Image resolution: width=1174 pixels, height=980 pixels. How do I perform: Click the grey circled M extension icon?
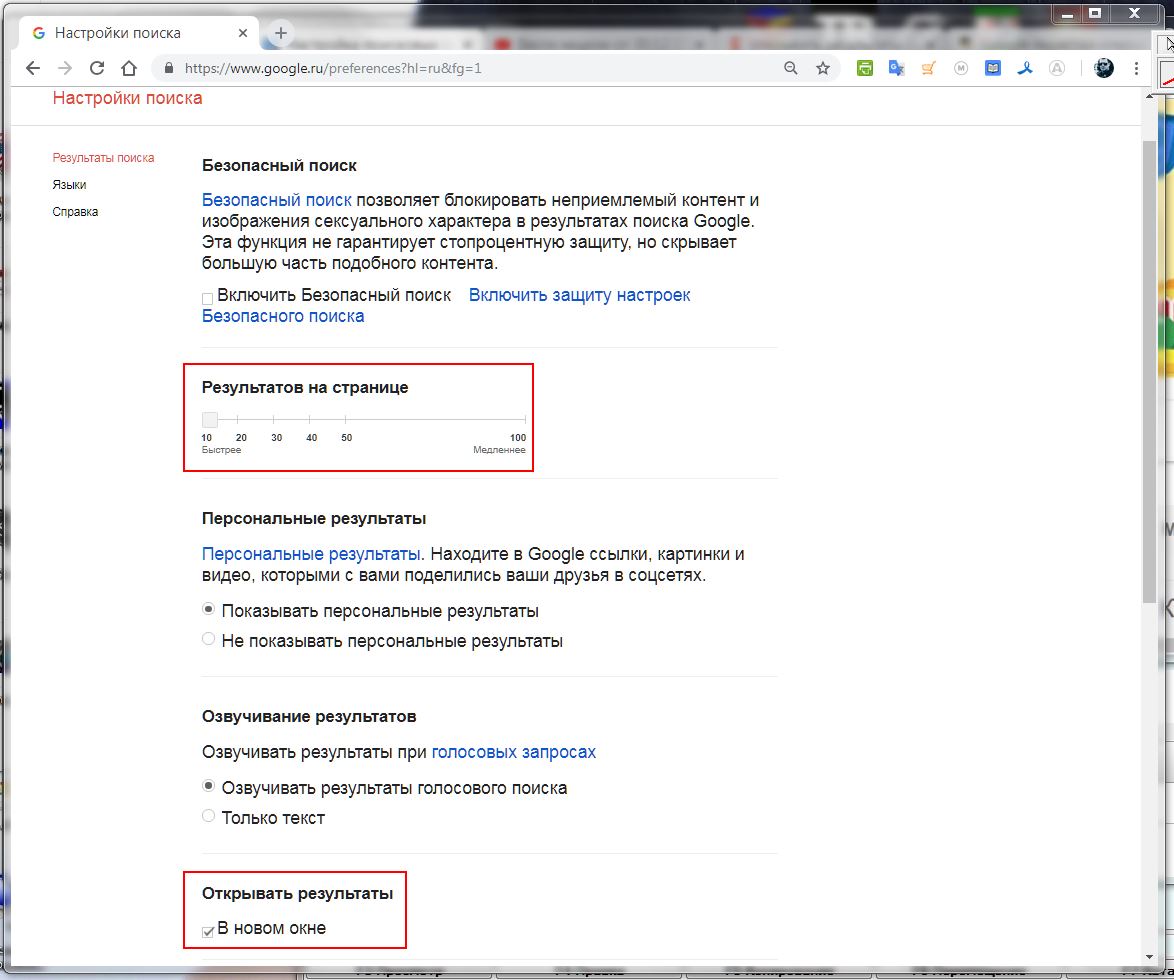[x=961, y=68]
